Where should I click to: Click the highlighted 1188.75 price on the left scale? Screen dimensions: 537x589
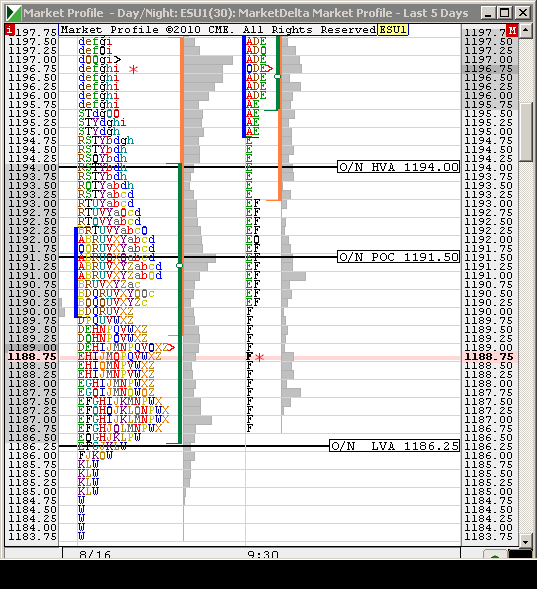[x=32, y=356]
